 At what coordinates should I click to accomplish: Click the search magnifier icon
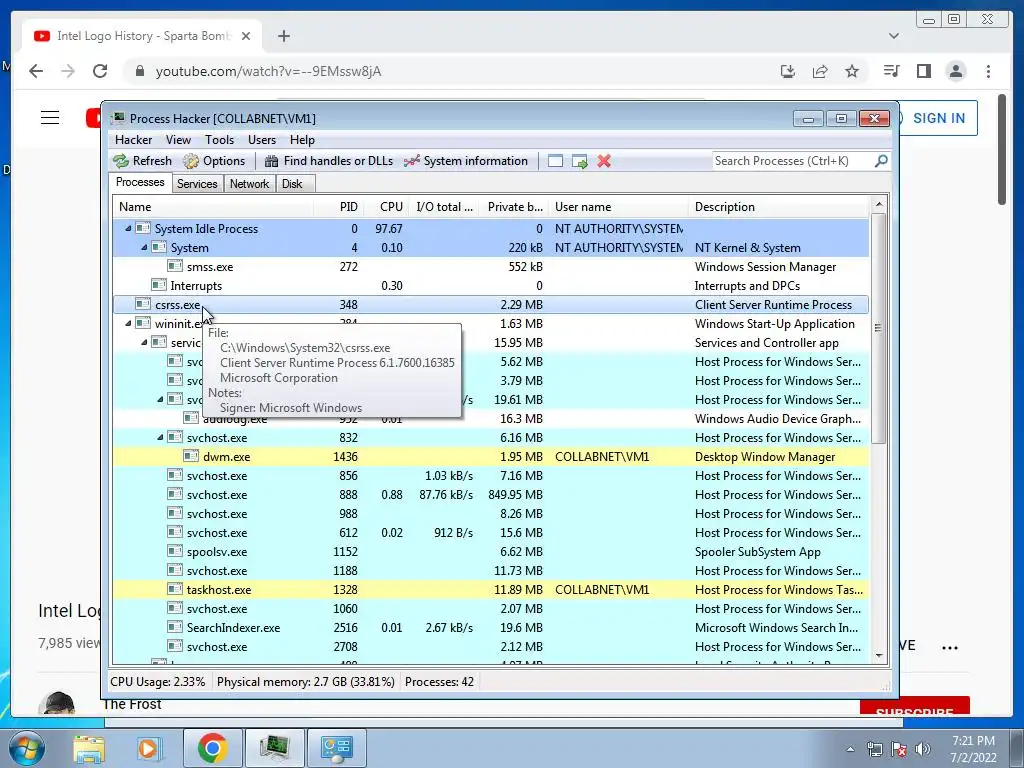click(x=881, y=161)
